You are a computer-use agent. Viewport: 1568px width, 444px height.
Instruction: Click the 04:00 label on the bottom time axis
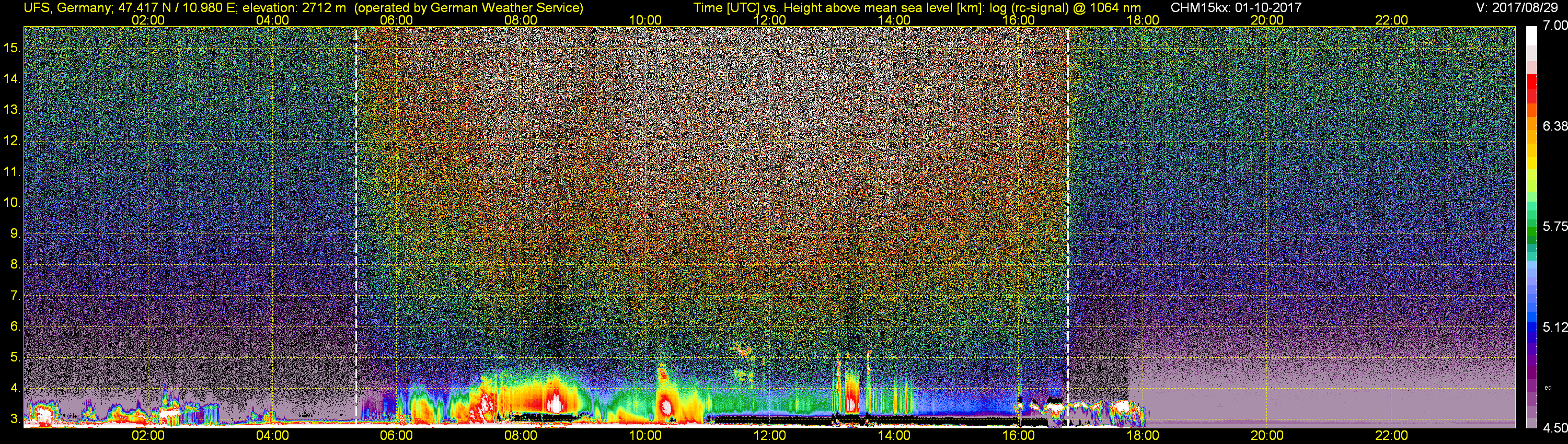272,436
